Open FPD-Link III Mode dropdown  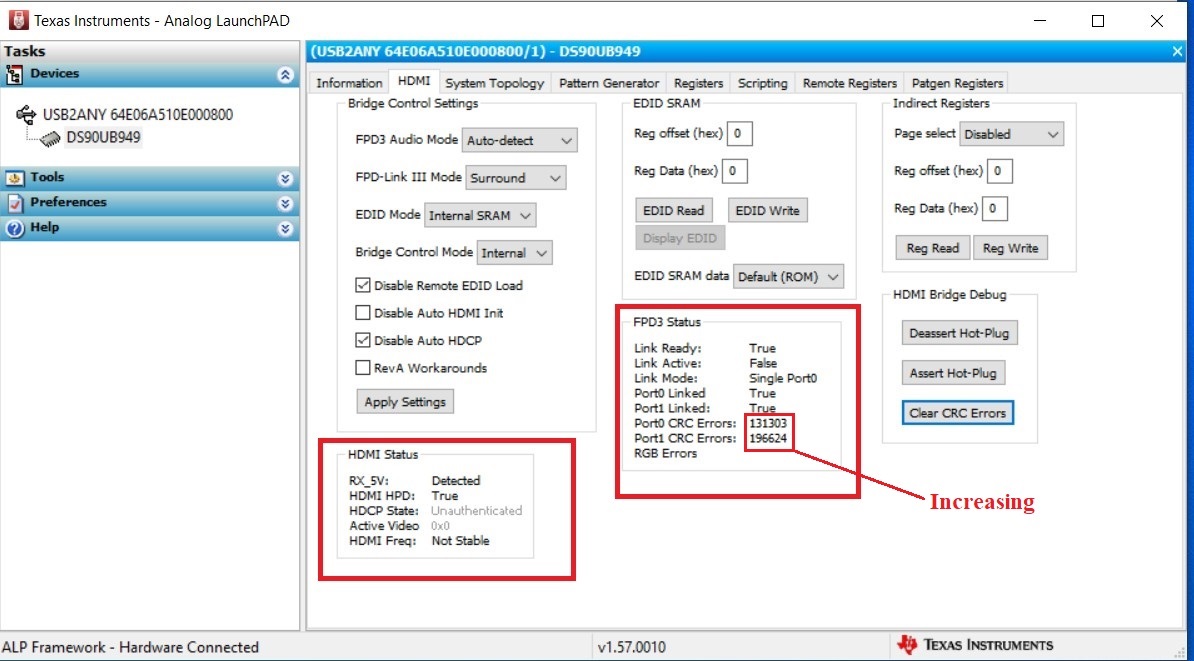coord(516,178)
